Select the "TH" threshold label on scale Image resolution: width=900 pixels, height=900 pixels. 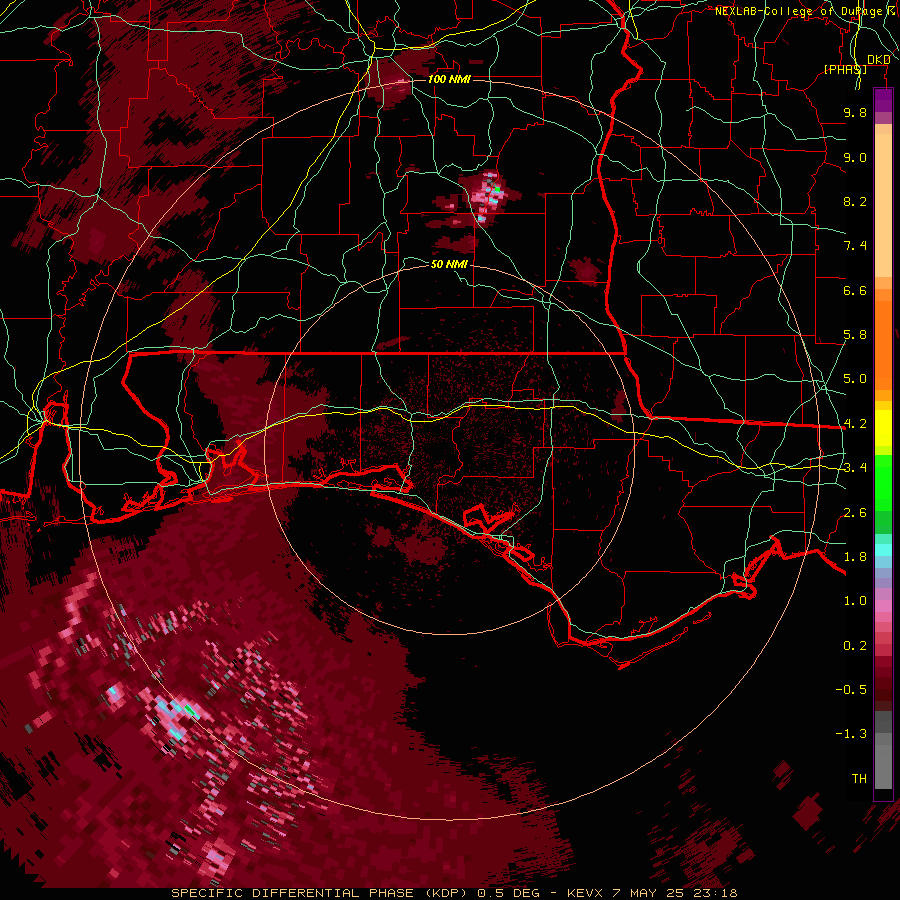[x=859, y=779]
